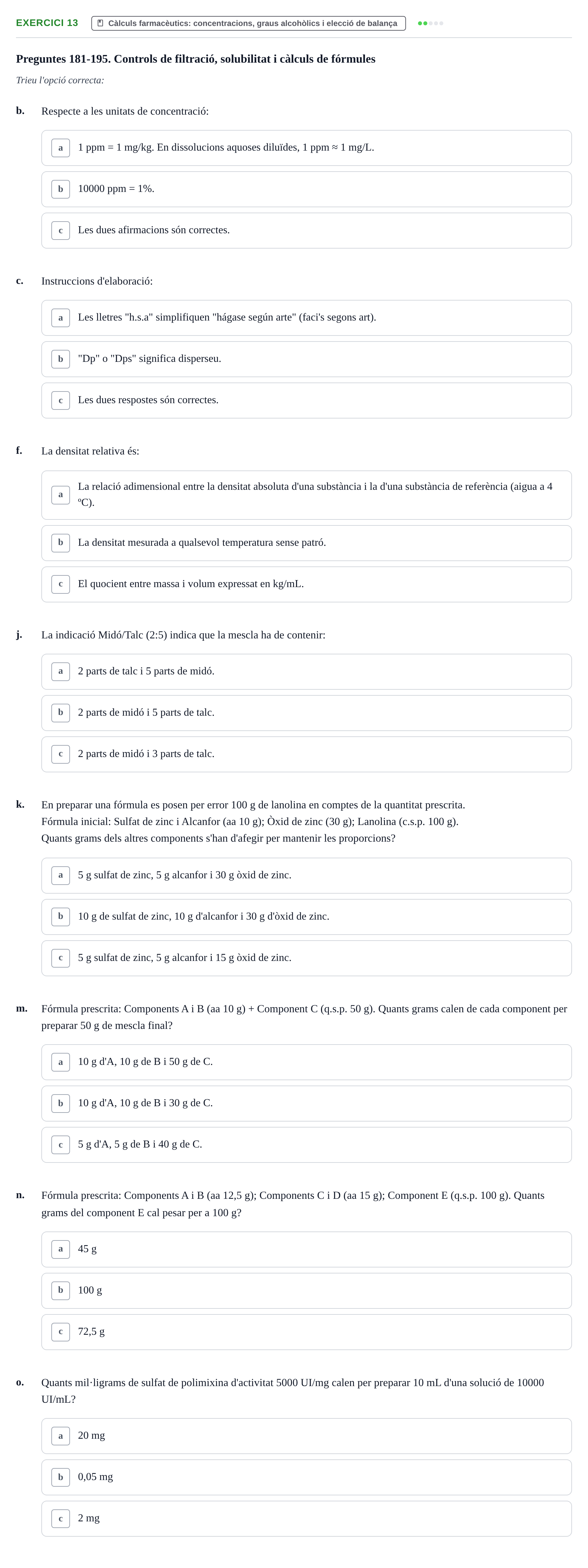Viewport: 588px width, 1568px height.
Task: Choose the '72,5 g' answer option
Action: [306, 1332]
